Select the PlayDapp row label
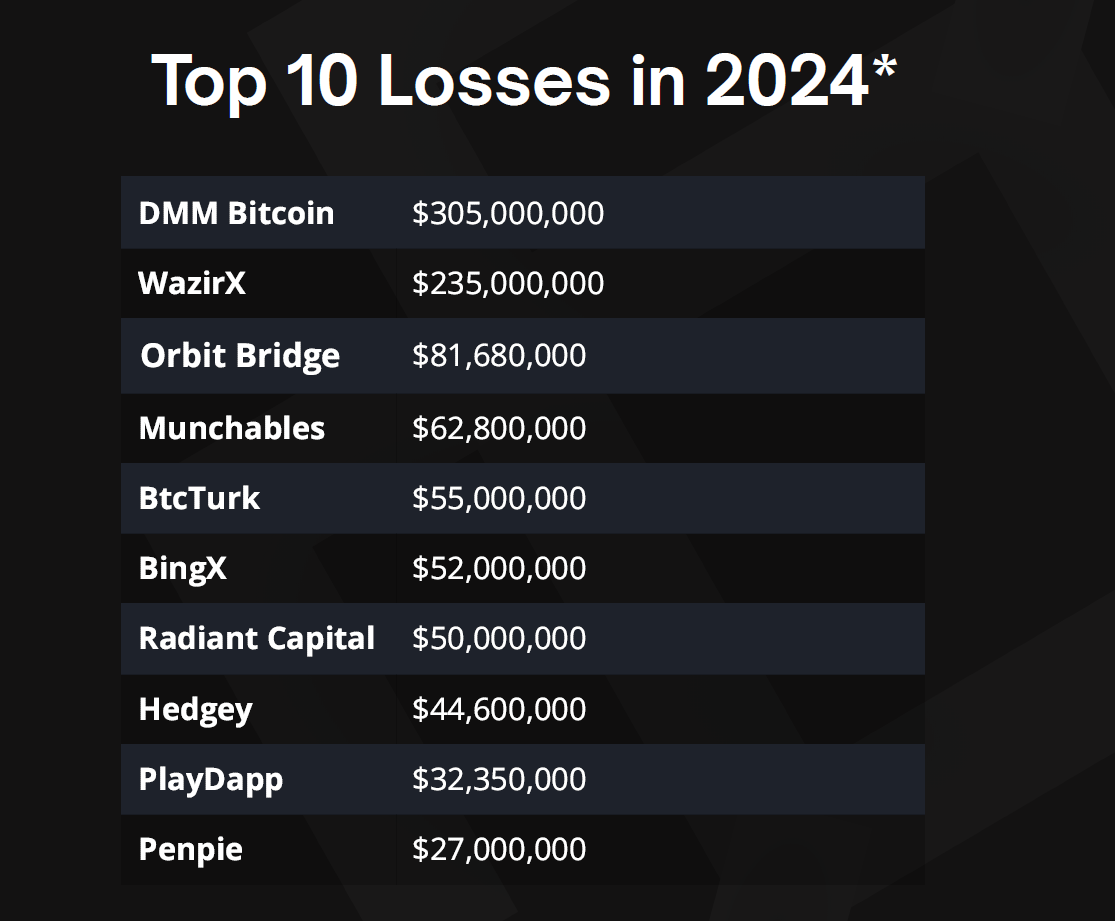 [x=210, y=779]
